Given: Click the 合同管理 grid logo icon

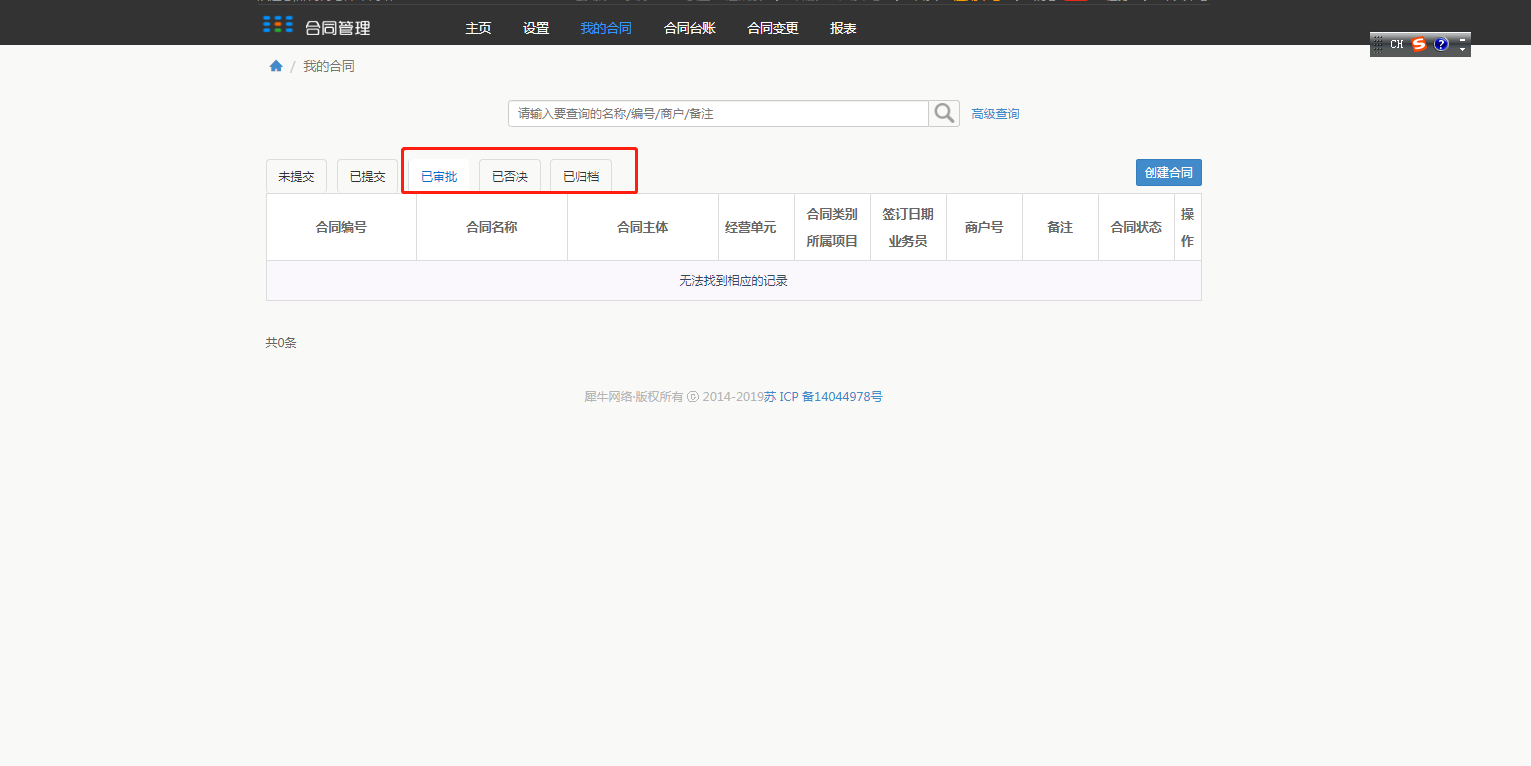Looking at the screenshot, I should [x=278, y=24].
